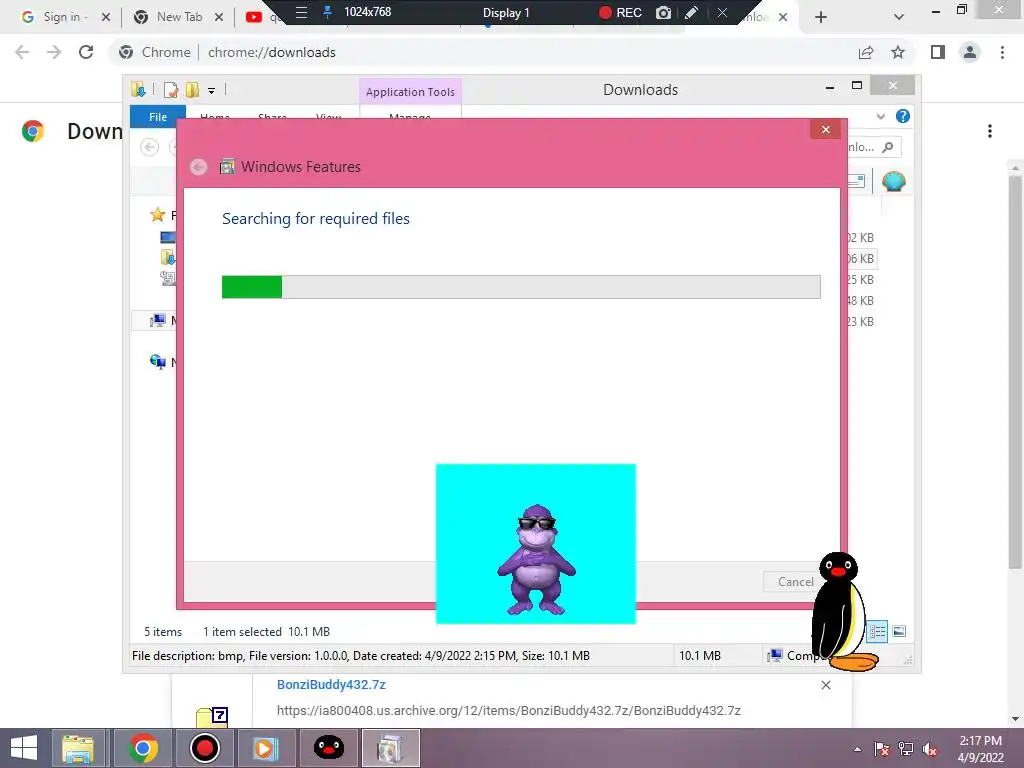Click the 7z file icon in downloads

pos(212,717)
